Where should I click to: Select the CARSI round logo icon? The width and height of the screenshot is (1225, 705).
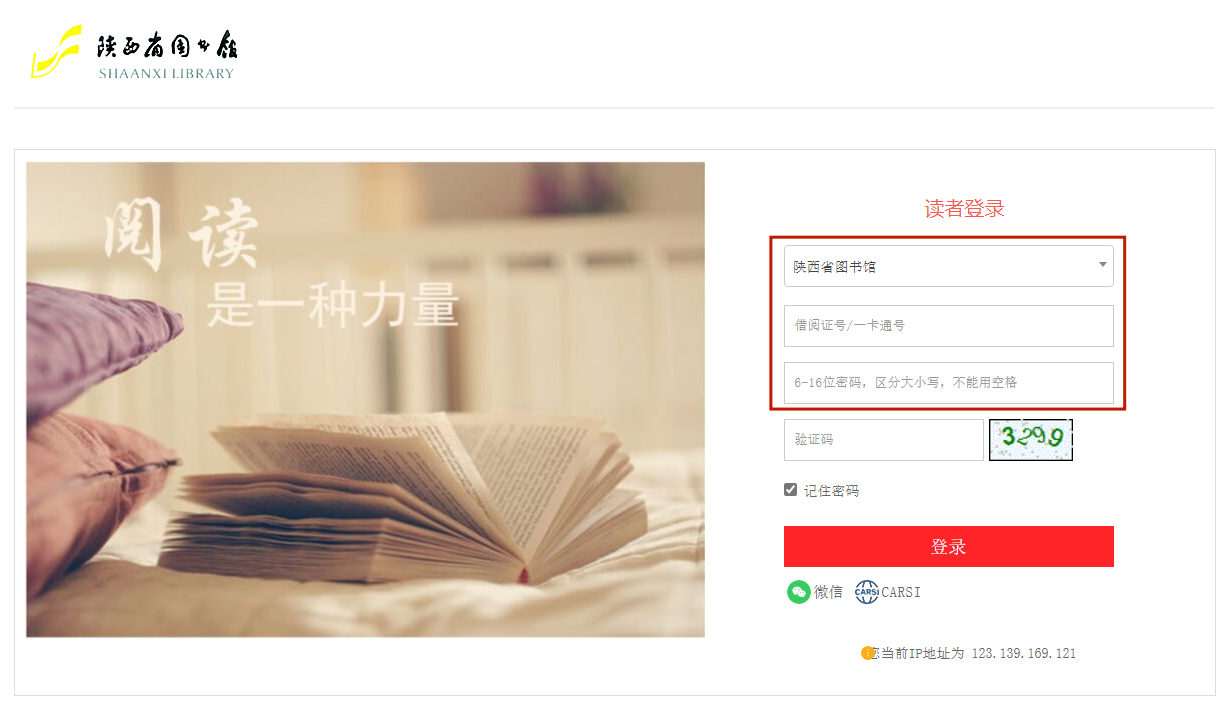[x=866, y=592]
